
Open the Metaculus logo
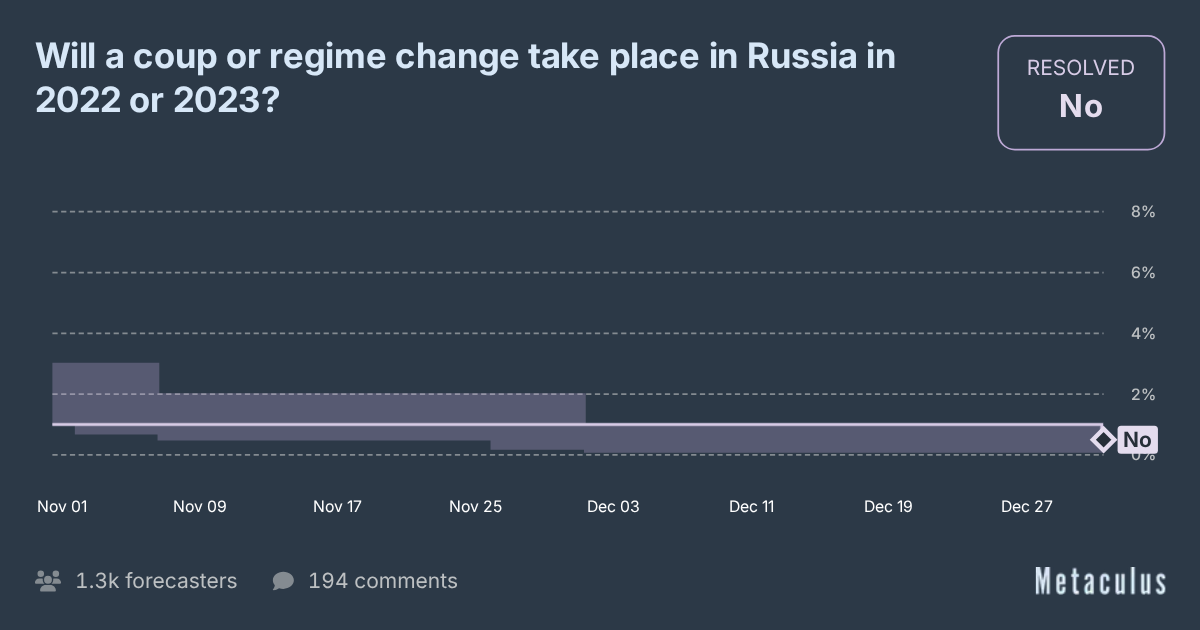pyautogui.click(x=1100, y=581)
